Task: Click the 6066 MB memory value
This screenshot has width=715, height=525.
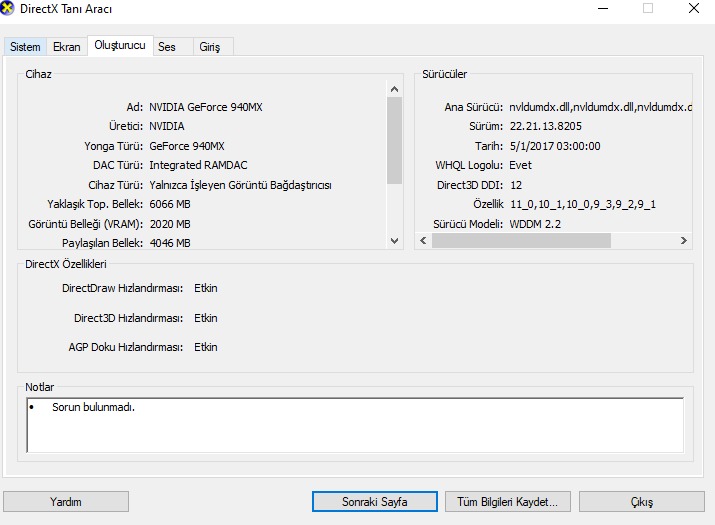Action: 170,204
